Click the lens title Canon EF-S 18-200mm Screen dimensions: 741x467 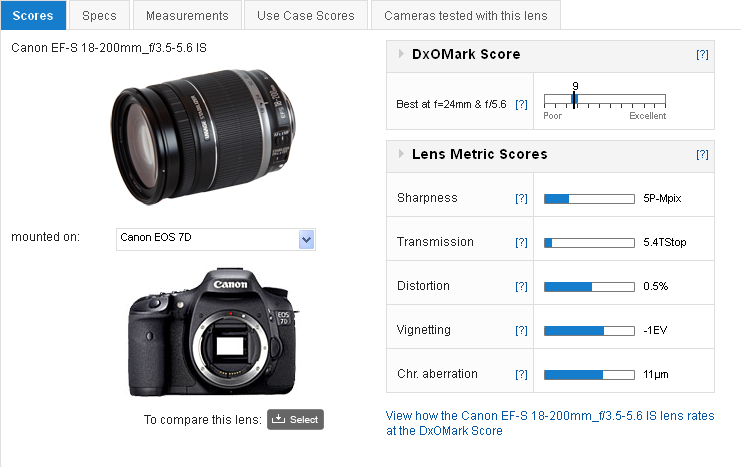coord(109,48)
